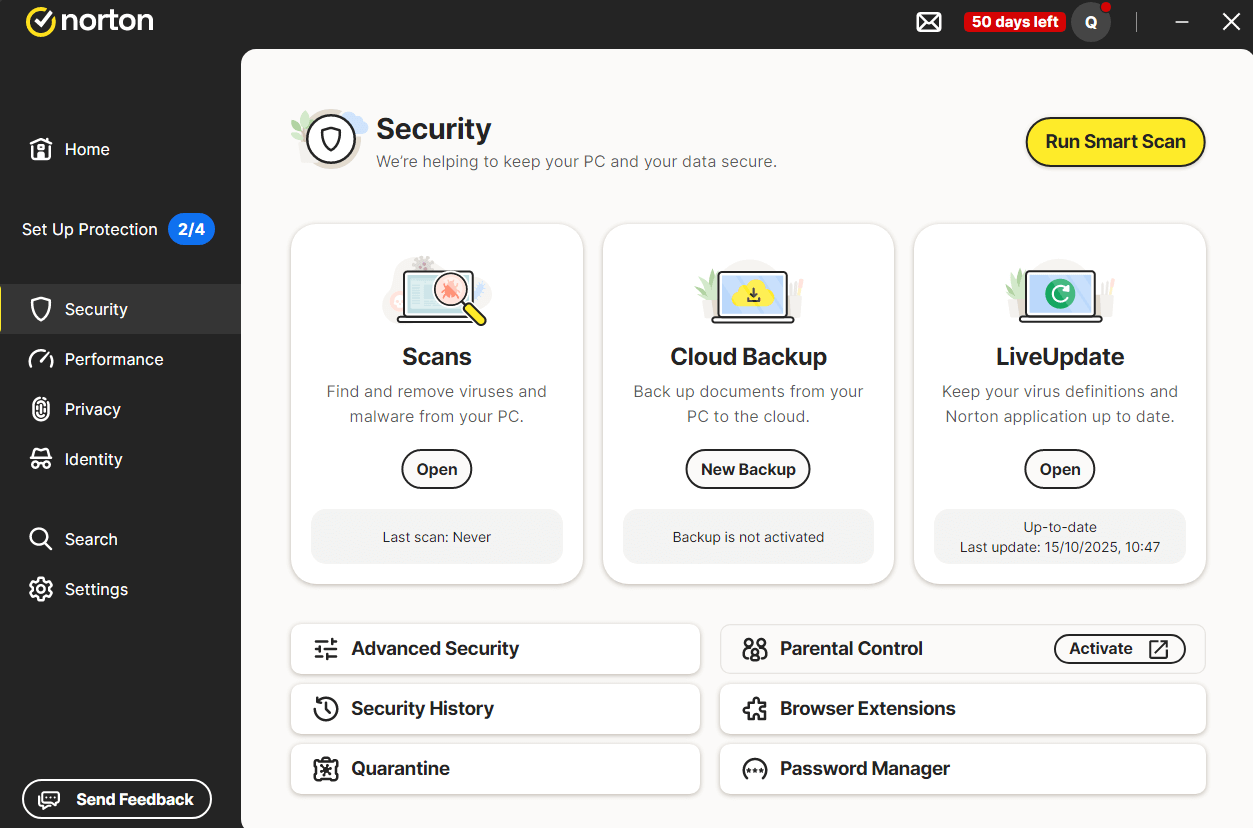
Task: Click the Privacy shield icon
Action: coord(41,409)
